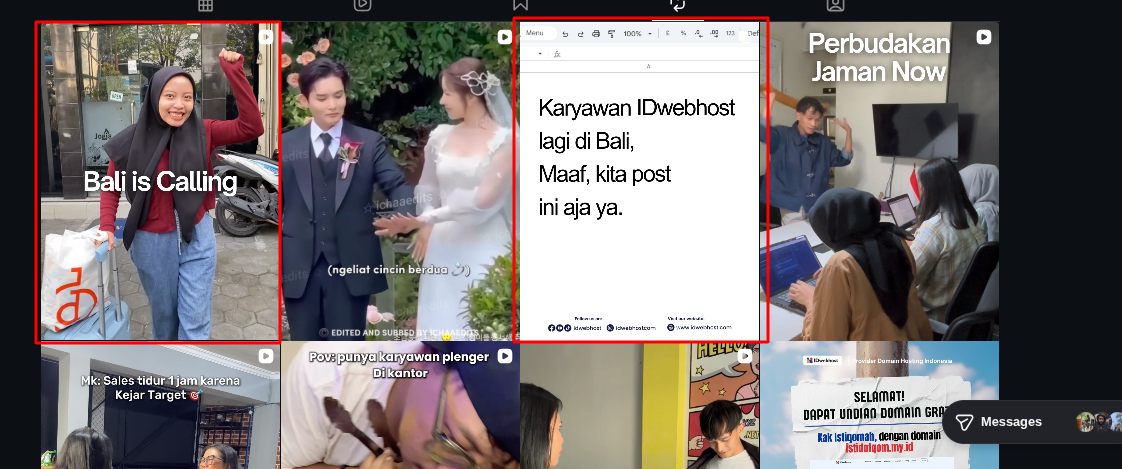Select the Reposts tab icon
The image size is (1122, 469).
click(x=678, y=5)
